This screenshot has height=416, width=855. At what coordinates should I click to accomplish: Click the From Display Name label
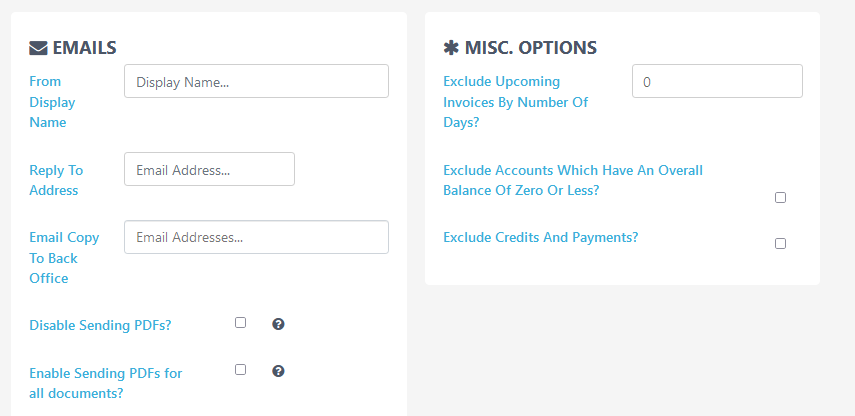[x=52, y=102]
